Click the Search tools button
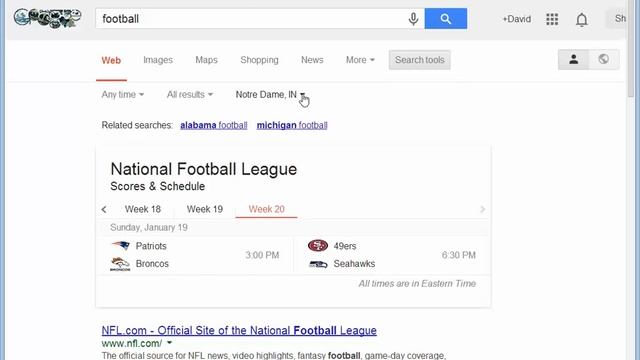 (420, 60)
